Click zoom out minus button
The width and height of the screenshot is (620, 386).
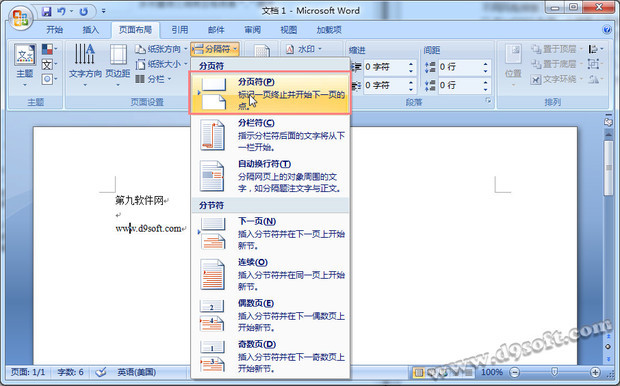(514, 372)
